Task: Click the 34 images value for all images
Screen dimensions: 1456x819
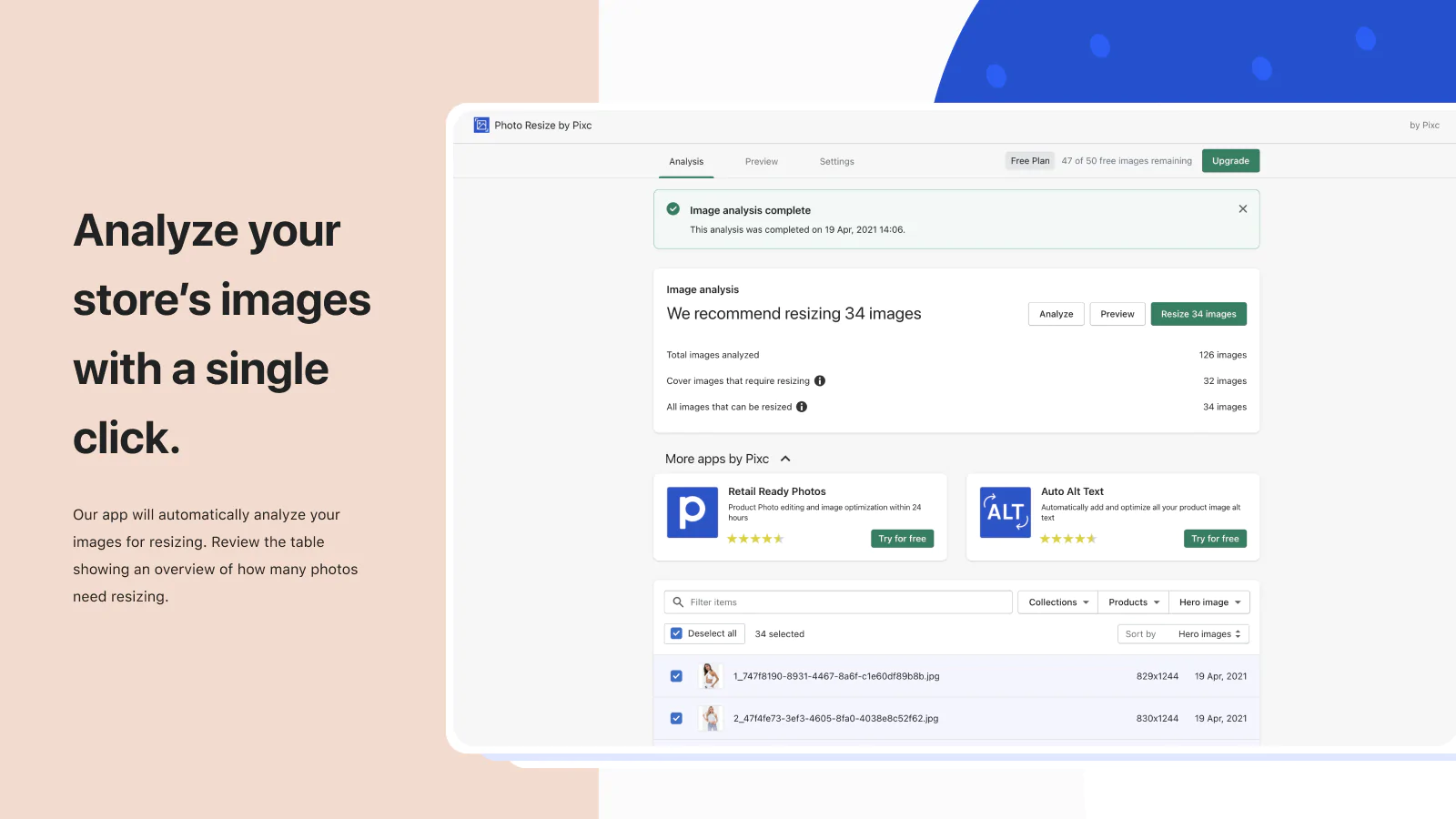Action: pos(1225,407)
